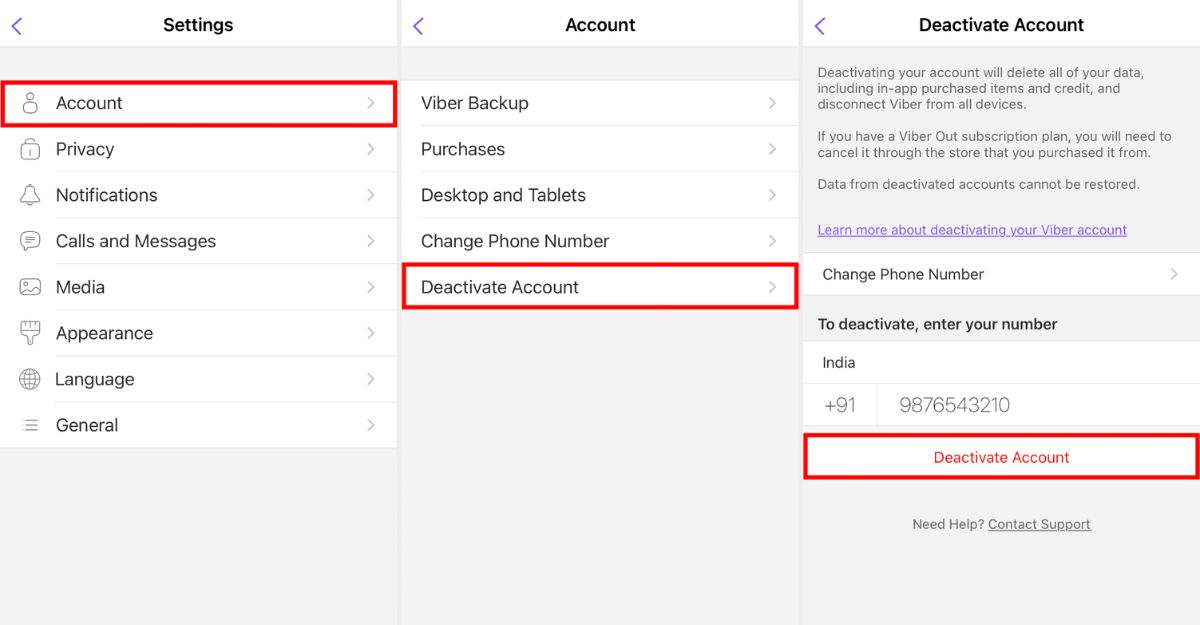Open Media settings
Screen dimensions: 1200x625
pos(198,287)
